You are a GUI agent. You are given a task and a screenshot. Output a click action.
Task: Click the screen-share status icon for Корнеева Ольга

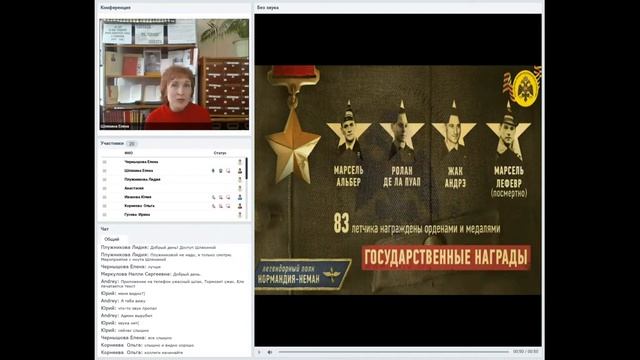tap(228, 206)
